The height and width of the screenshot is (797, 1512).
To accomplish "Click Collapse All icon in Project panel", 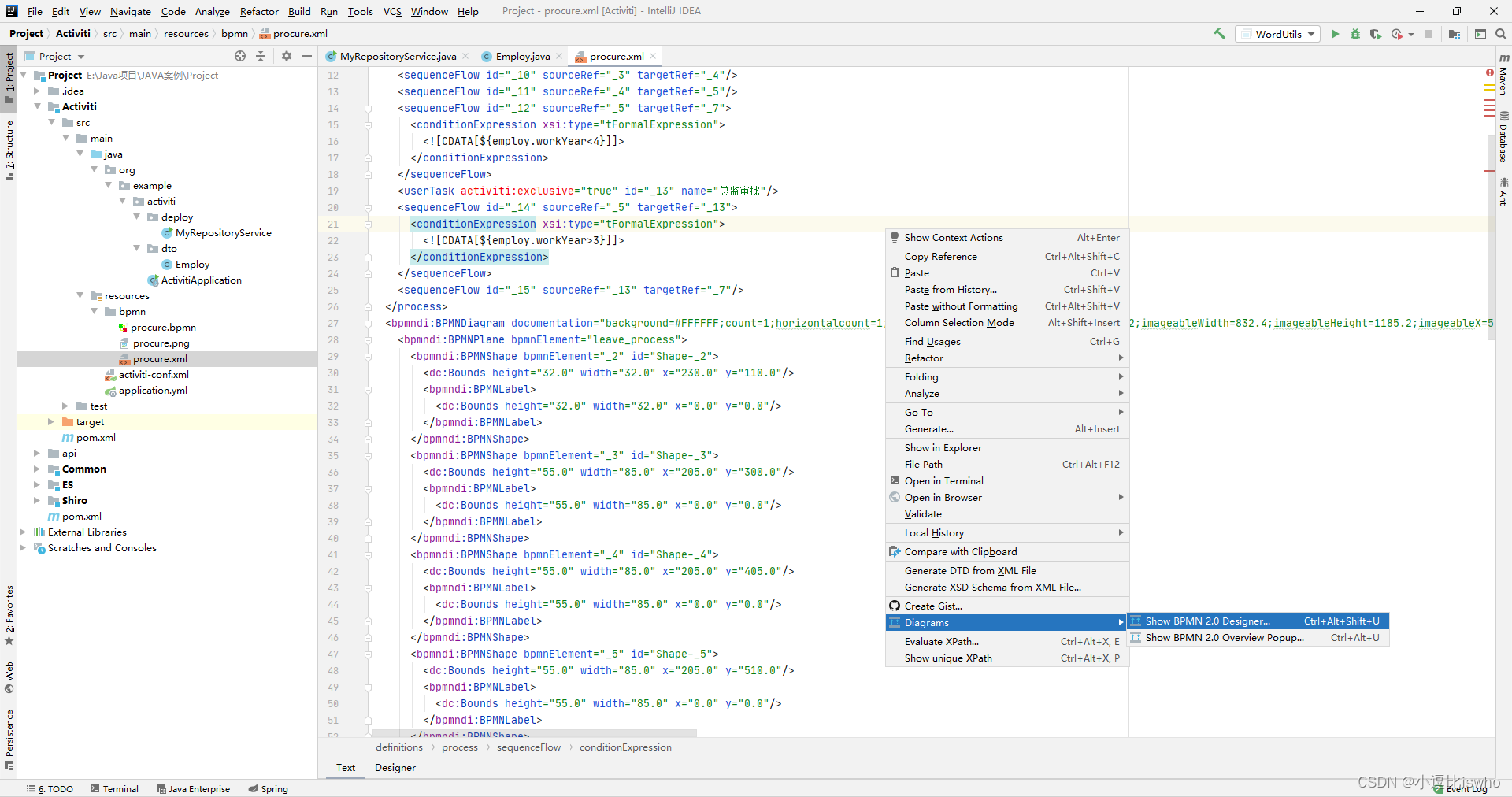I will click(261, 56).
